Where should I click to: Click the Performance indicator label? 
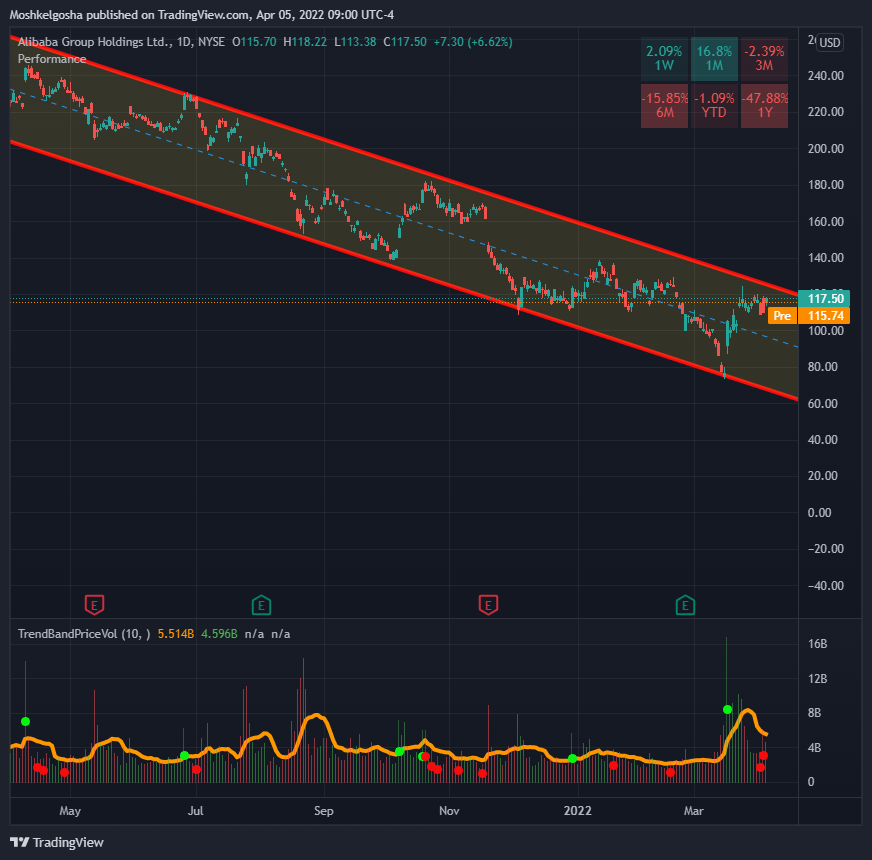52,59
